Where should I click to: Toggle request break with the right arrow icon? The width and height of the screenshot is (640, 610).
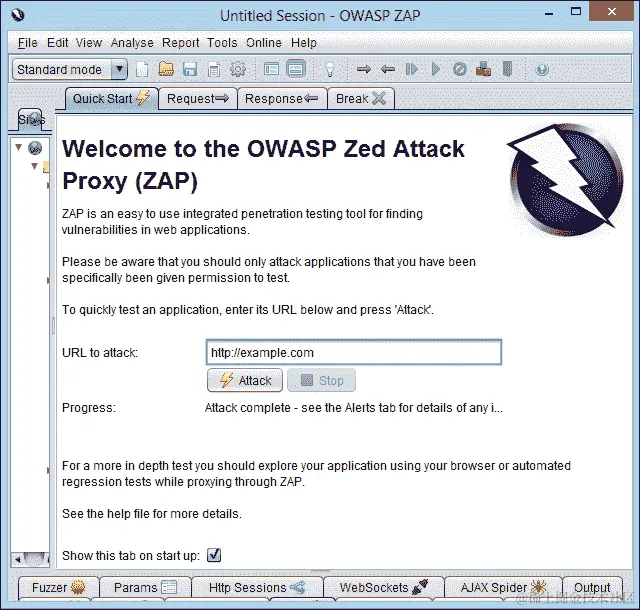[x=364, y=69]
